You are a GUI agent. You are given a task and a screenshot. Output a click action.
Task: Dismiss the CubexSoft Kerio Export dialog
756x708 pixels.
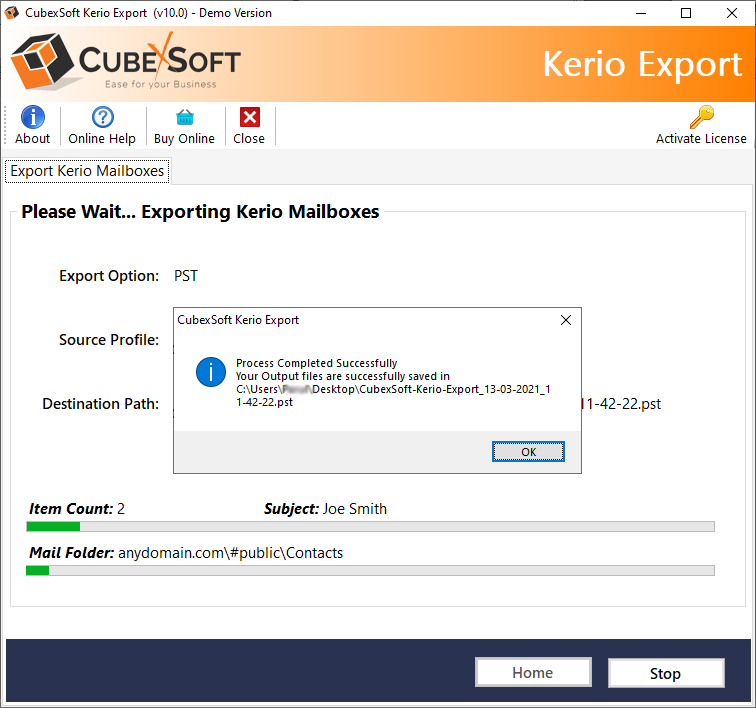pos(566,320)
